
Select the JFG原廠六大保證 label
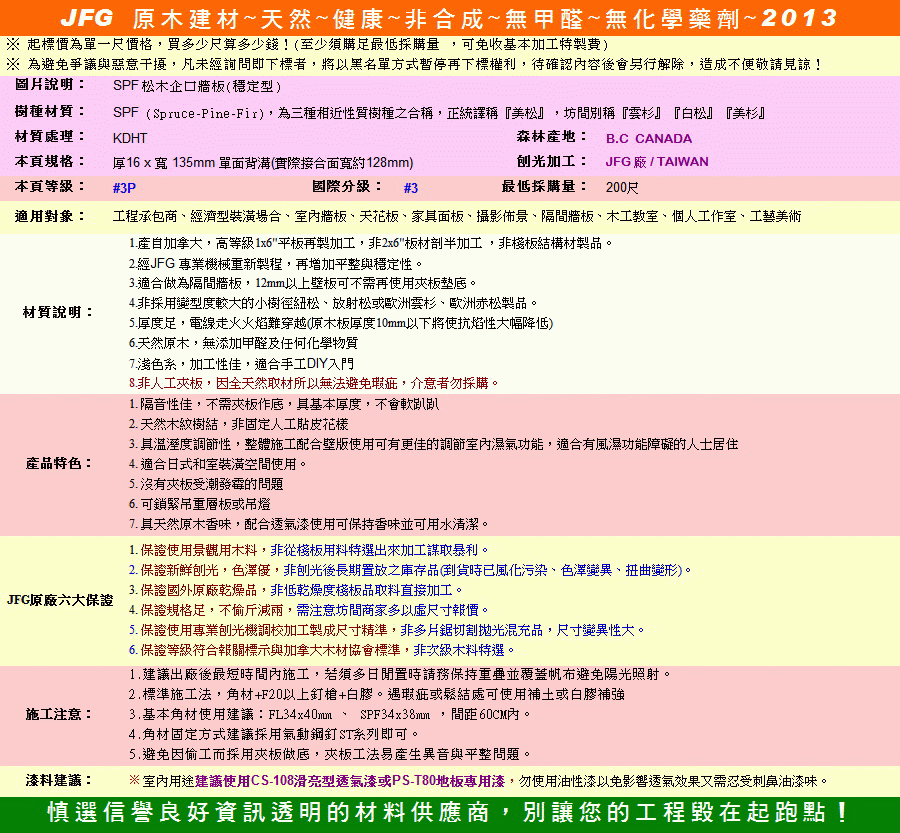(60, 600)
